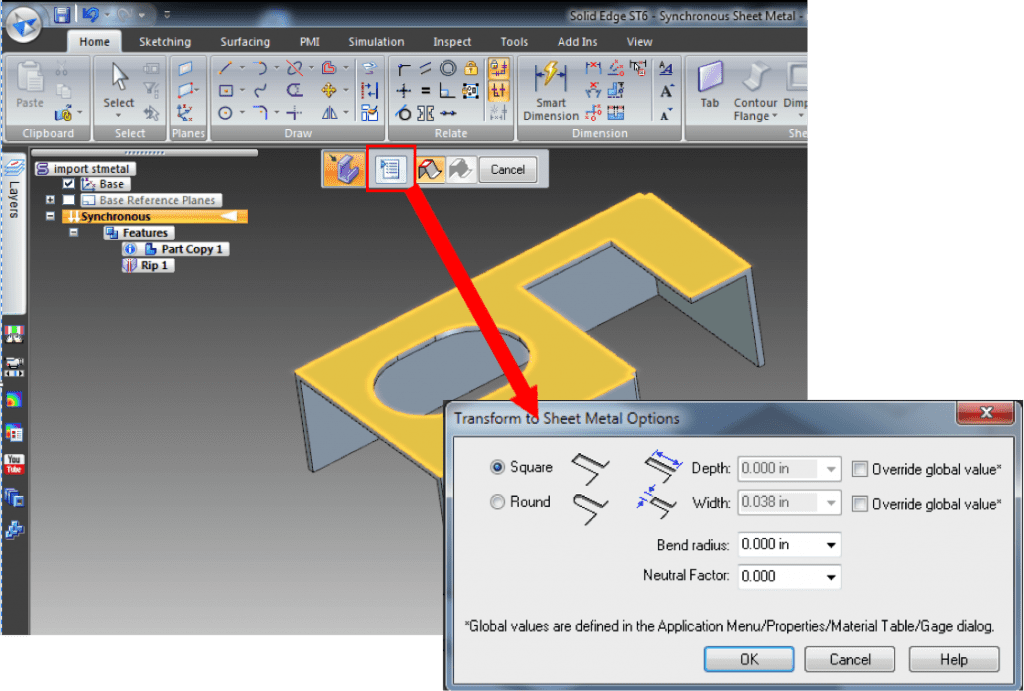Select the Square corner radio button
Image resolution: width=1024 pixels, height=691 pixels.
click(x=495, y=467)
